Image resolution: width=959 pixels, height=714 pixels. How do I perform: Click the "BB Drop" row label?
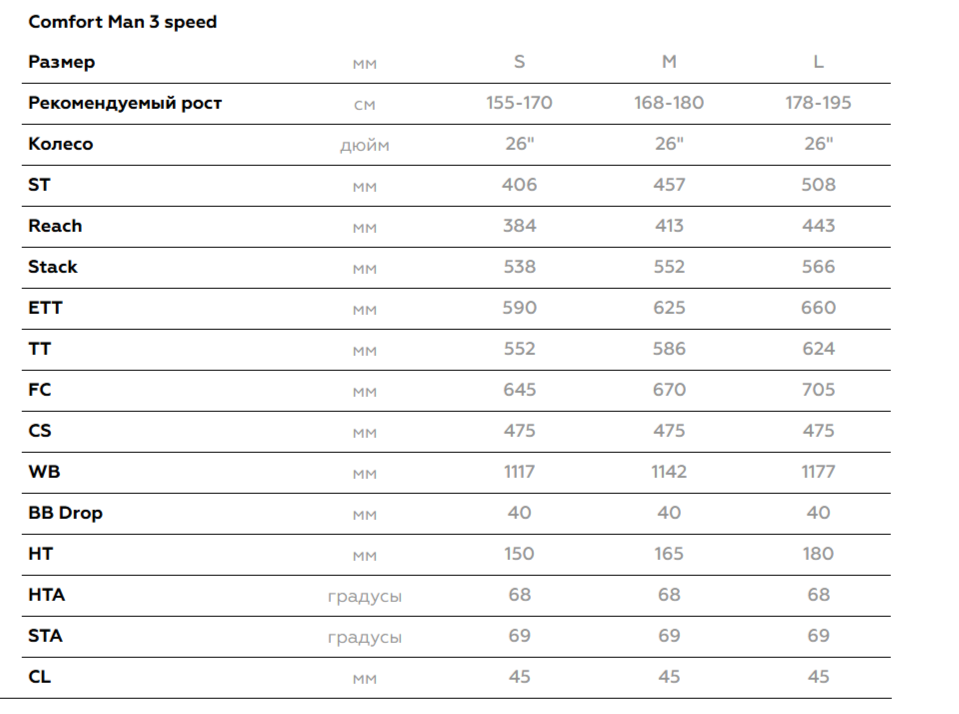65,513
